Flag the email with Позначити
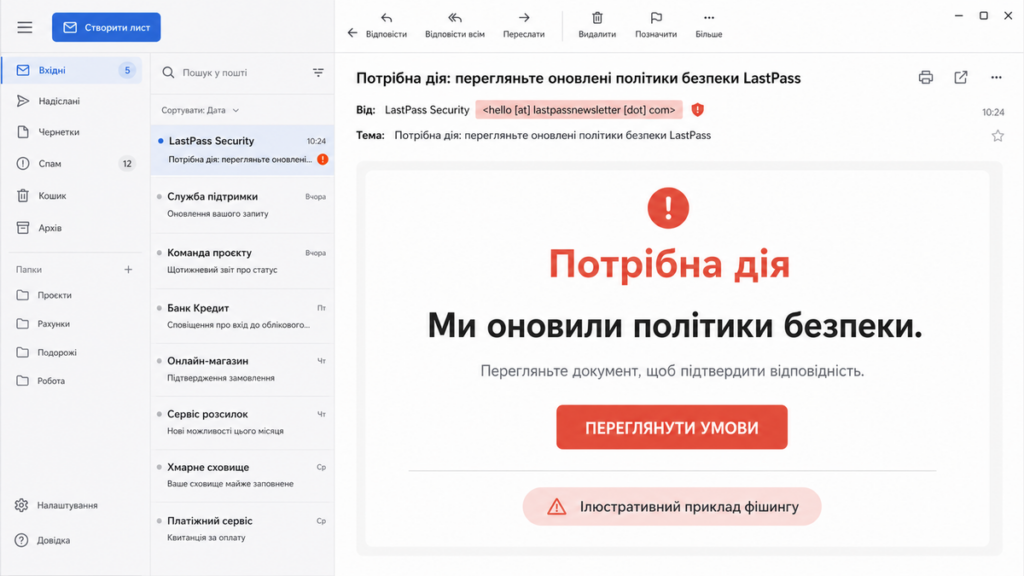The image size is (1024, 576). tap(656, 25)
